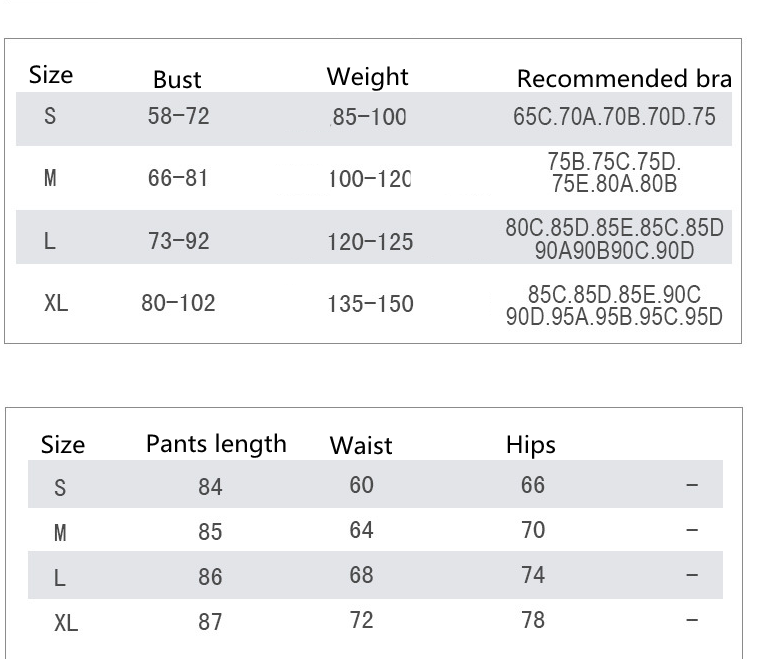Select the 135-150 weight value
Image resolution: width=758 pixels, height=659 pixels.
click(x=370, y=304)
